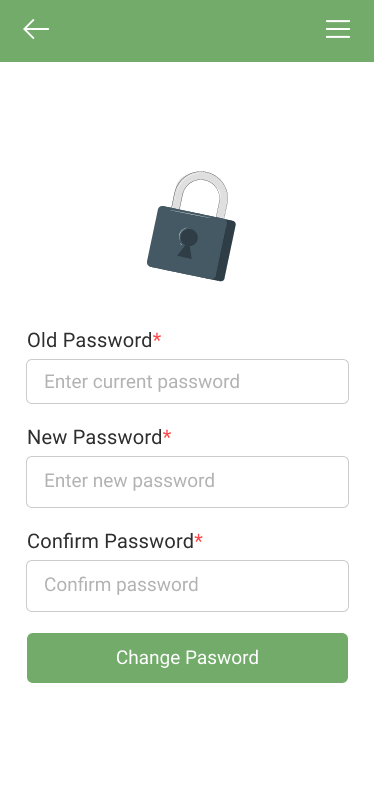Image resolution: width=374 pixels, height=812 pixels.
Task: Go back using the left arrow icon
Action: (x=36, y=29)
